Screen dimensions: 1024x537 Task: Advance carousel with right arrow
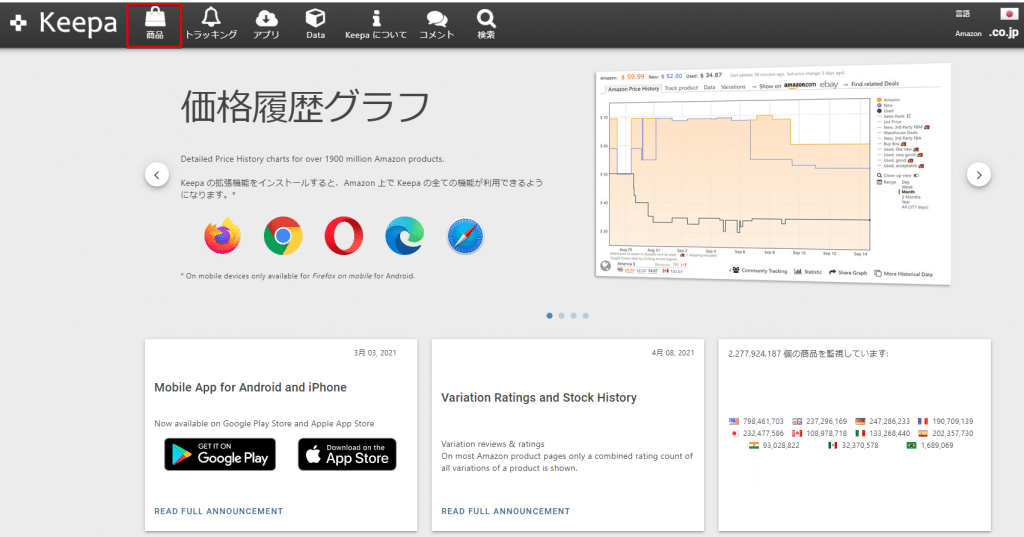pyautogui.click(x=978, y=174)
